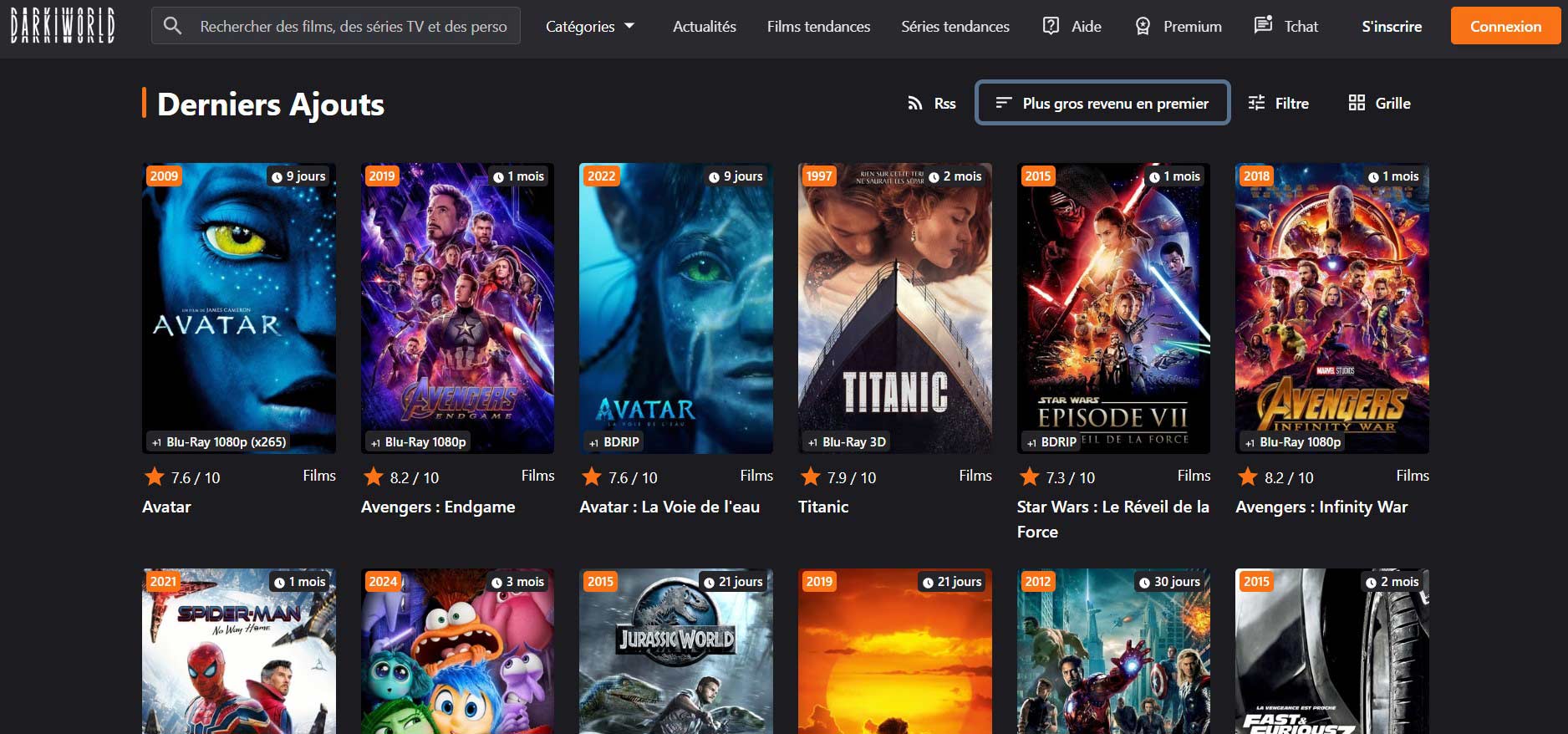Image resolution: width=1568 pixels, height=734 pixels.
Task: Go to Séries tendances
Action: coord(955,26)
